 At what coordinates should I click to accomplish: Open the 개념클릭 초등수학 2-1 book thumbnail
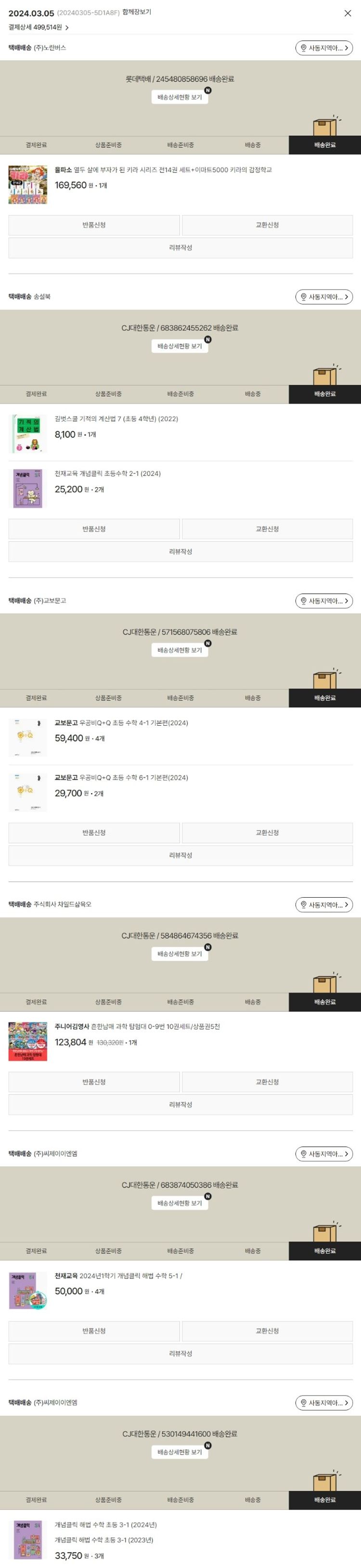click(x=27, y=488)
